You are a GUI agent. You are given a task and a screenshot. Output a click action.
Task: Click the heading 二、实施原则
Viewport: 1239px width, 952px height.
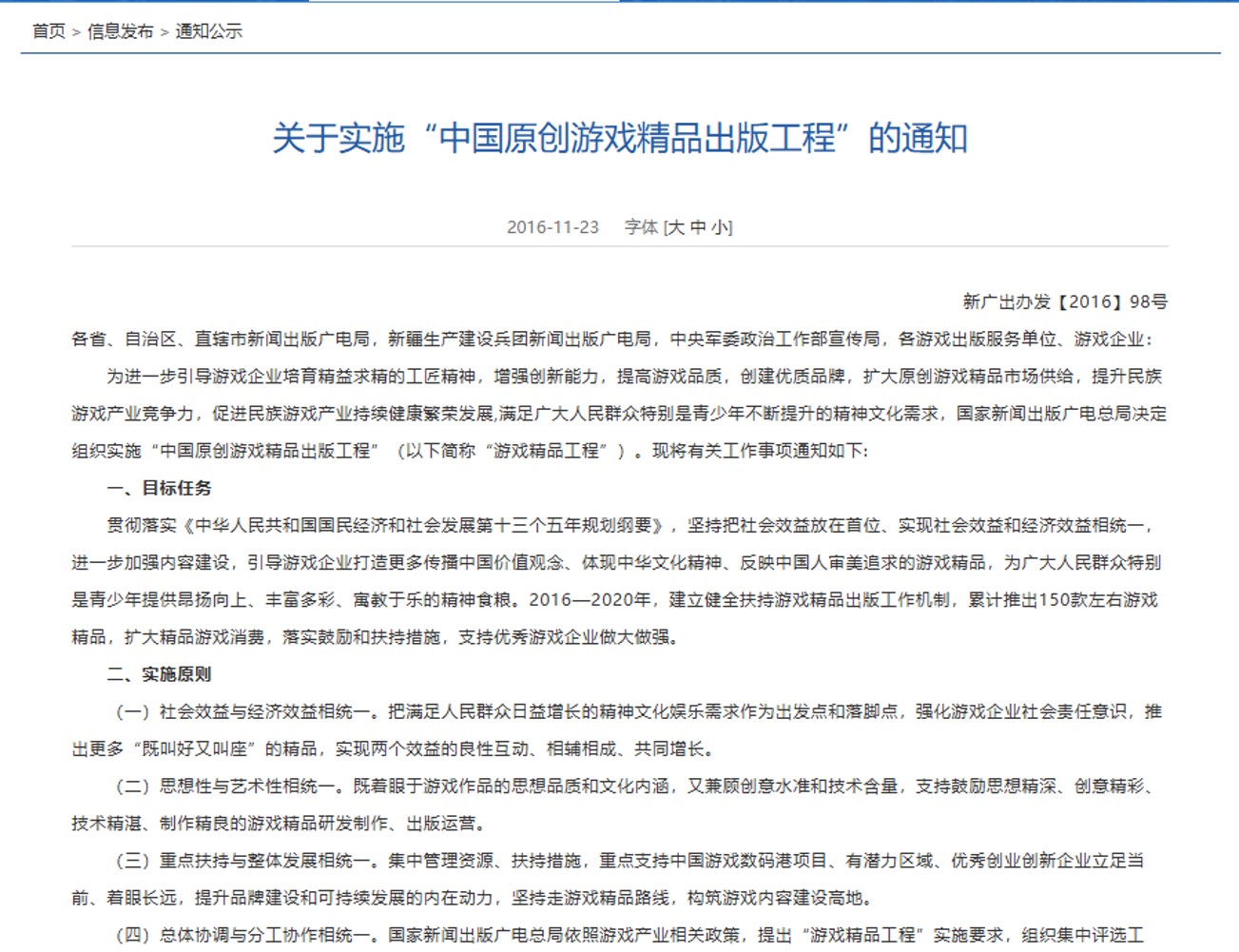(159, 674)
